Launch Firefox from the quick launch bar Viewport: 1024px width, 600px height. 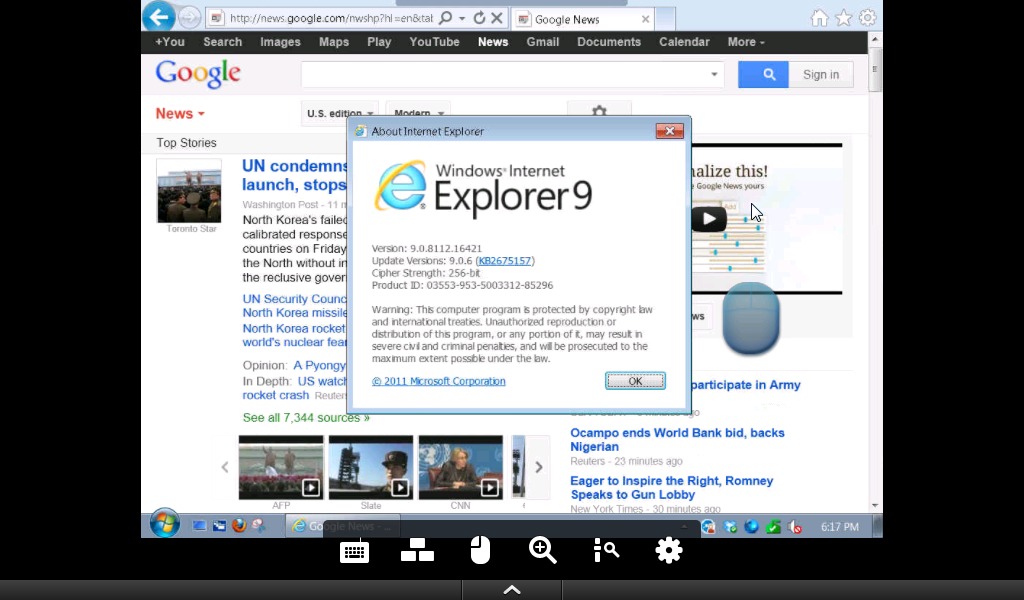click(x=239, y=526)
